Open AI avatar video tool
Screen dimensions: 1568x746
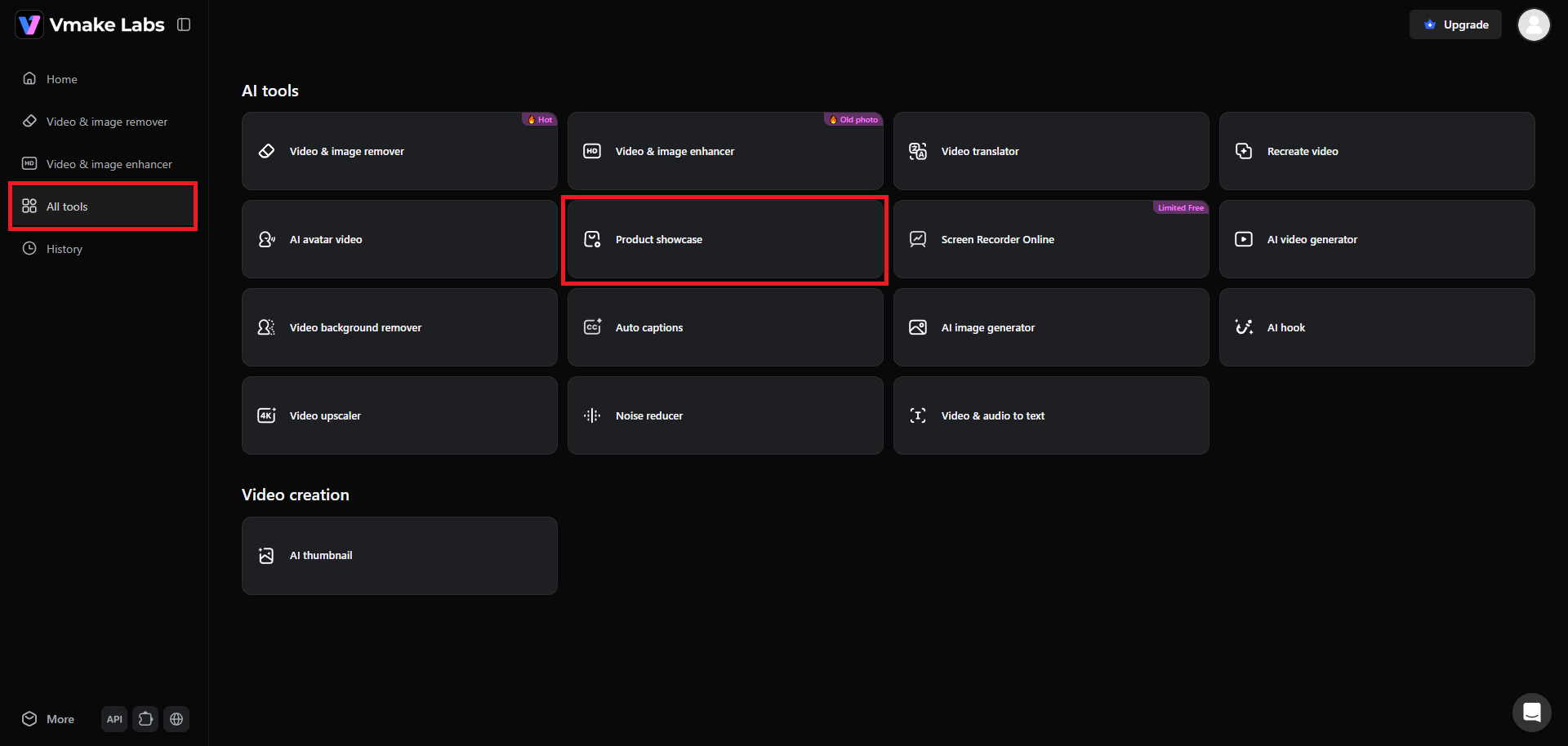[x=399, y=239]
